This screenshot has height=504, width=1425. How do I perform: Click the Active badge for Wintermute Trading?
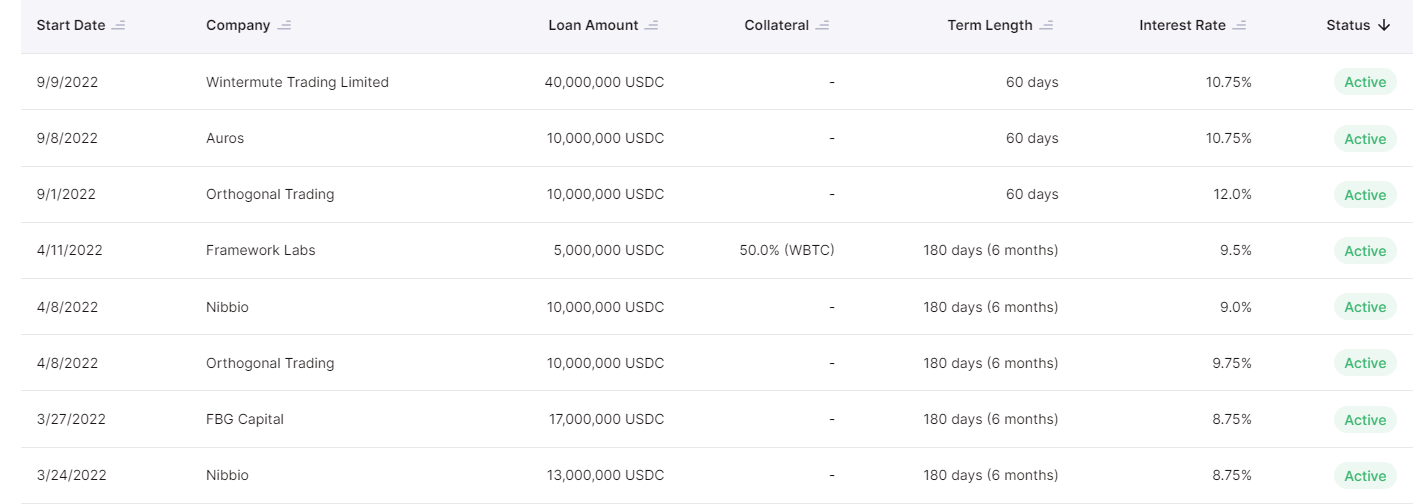pos(1365,82)
